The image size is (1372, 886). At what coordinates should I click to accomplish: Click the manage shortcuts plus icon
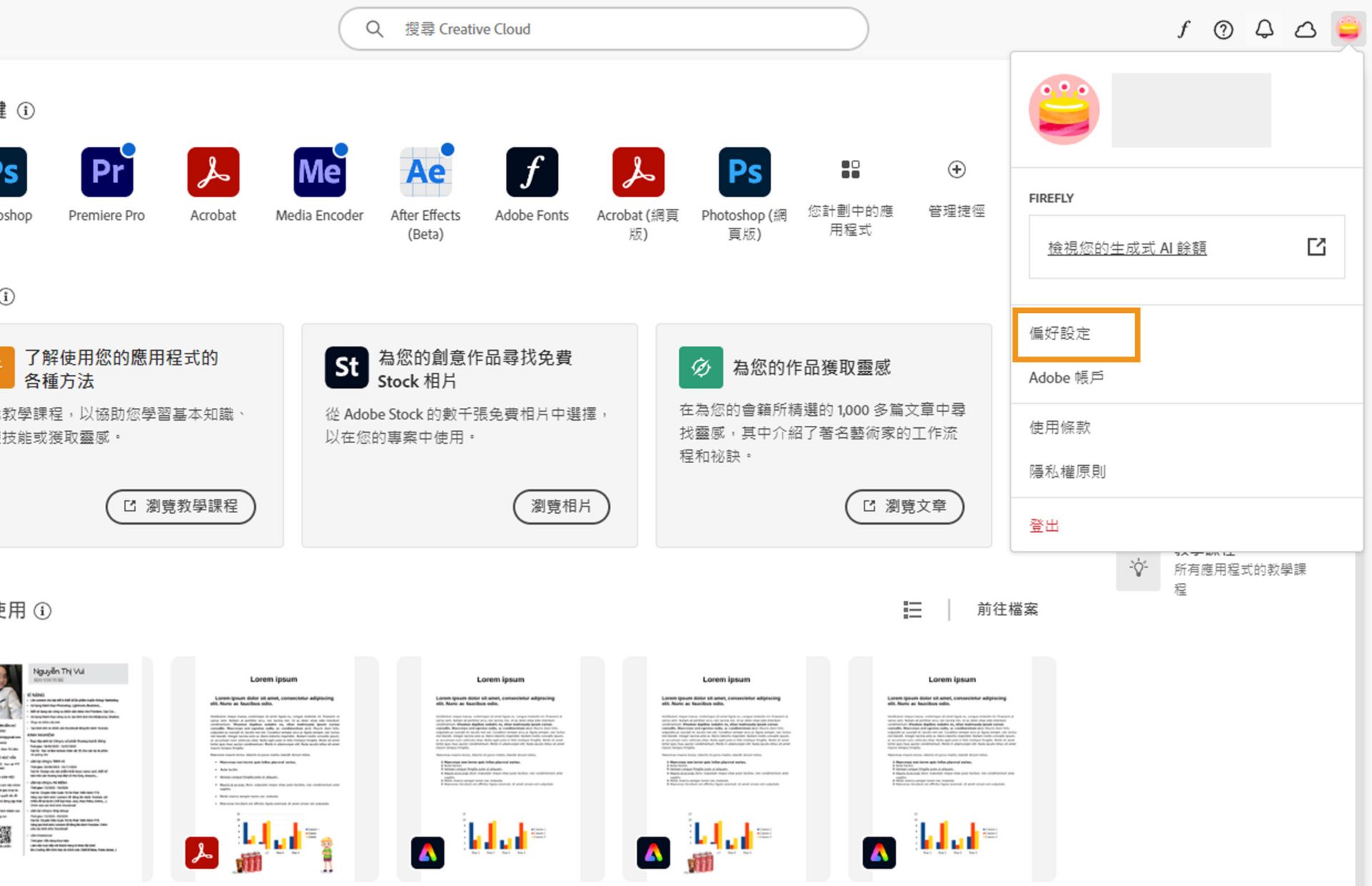[x=956, y=169]
